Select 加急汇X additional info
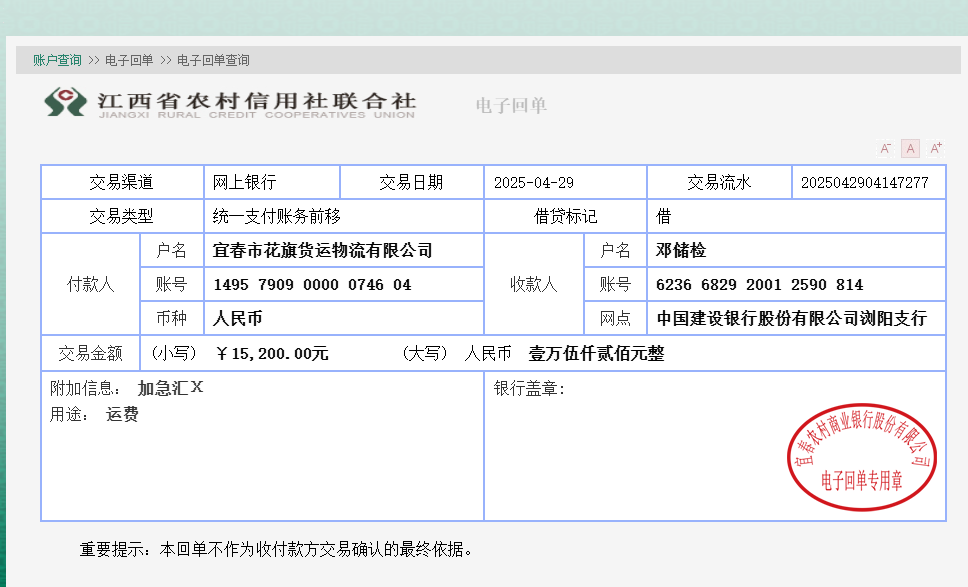Screen dimensions: 968x587 pos(170,388)
